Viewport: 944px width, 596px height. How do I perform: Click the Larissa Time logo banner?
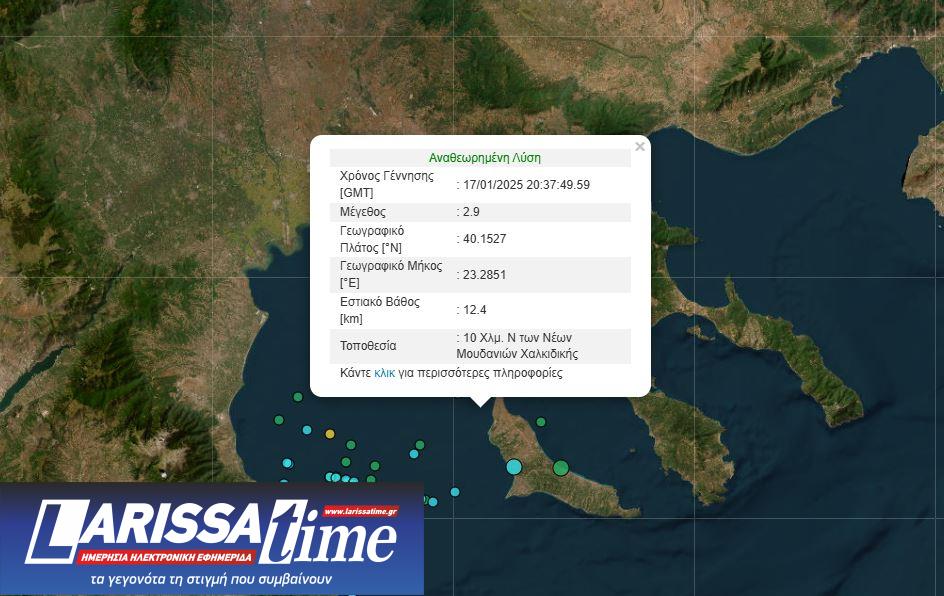[211, 540]
